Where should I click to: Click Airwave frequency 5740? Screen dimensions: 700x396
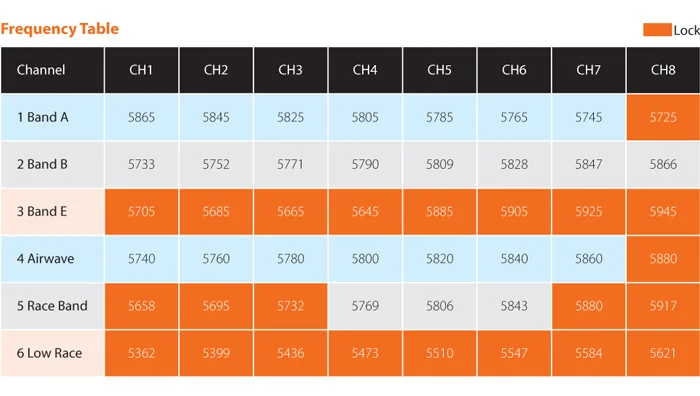pos(142,259)
